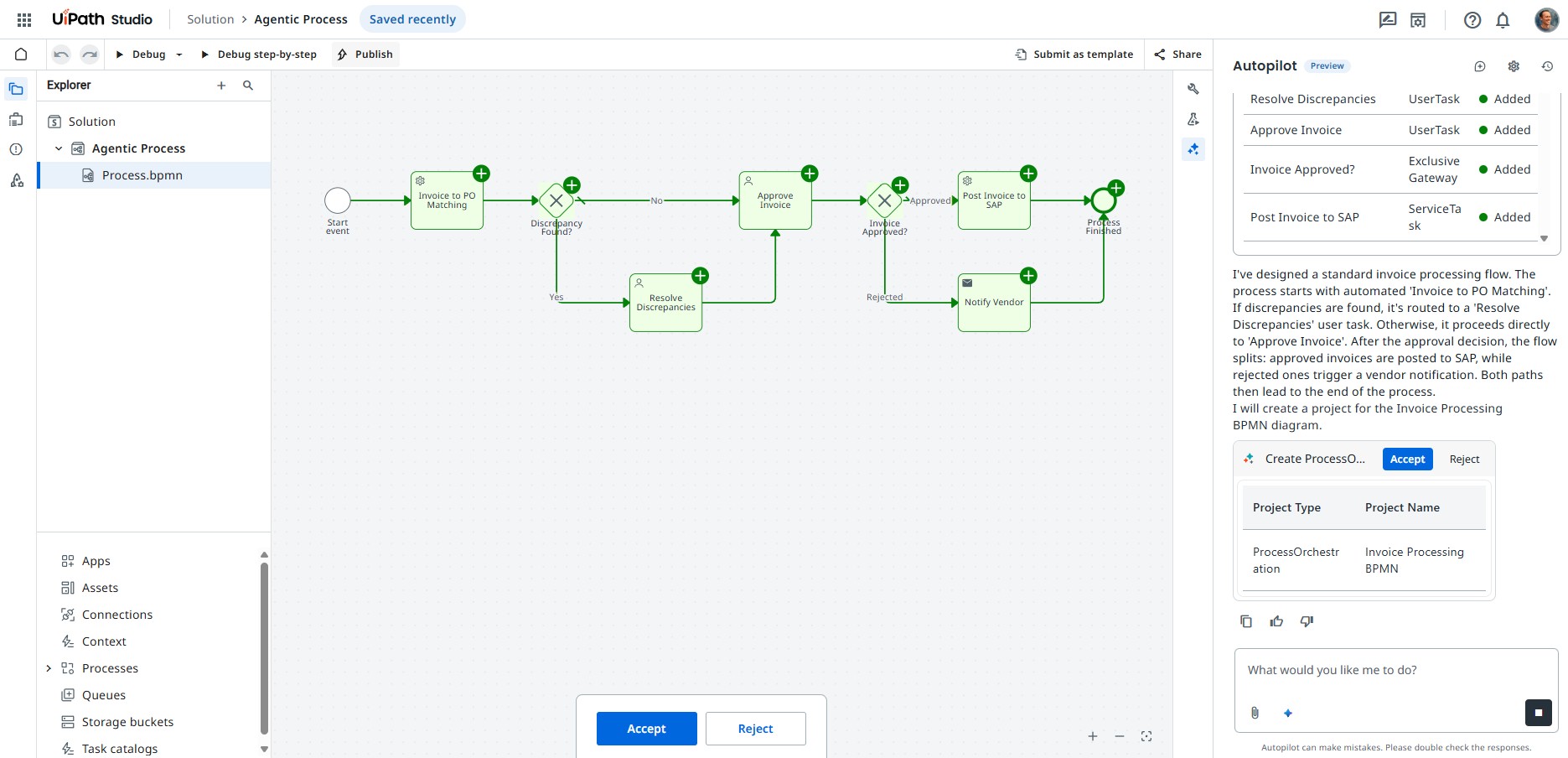Click the Agentic Process breadcrumb
The image size is (1568, 758).
coord(301,19)
